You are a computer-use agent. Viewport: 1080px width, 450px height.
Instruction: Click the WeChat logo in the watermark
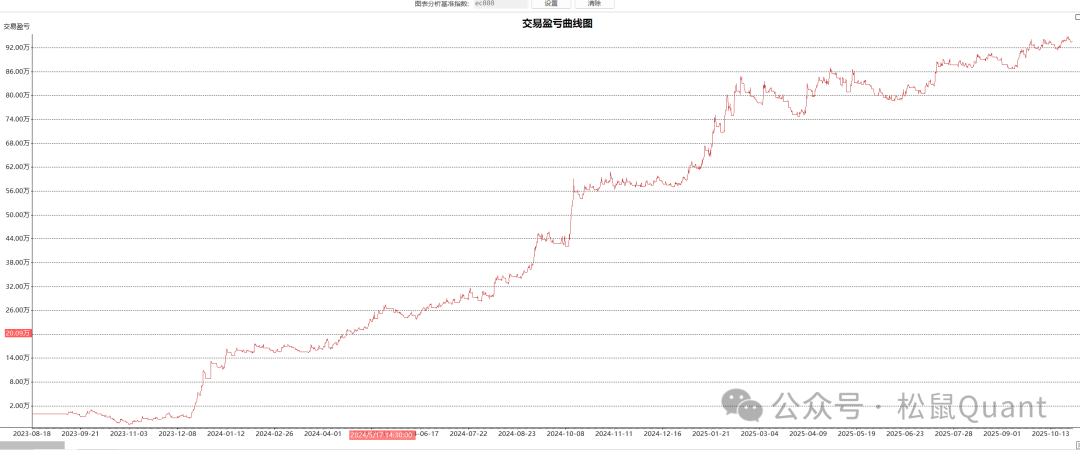pos(739,405)
